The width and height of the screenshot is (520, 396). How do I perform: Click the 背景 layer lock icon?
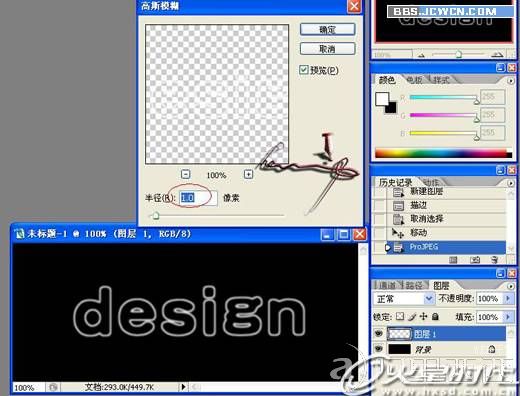click(x=492, y=349)
